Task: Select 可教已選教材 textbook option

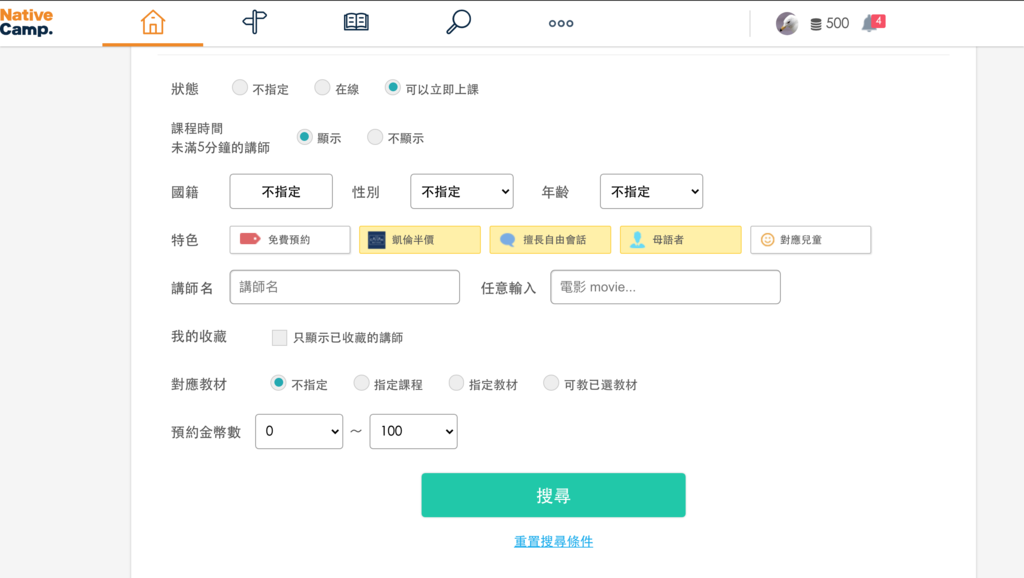Action: pyautogui.click(x=551, y=383)
